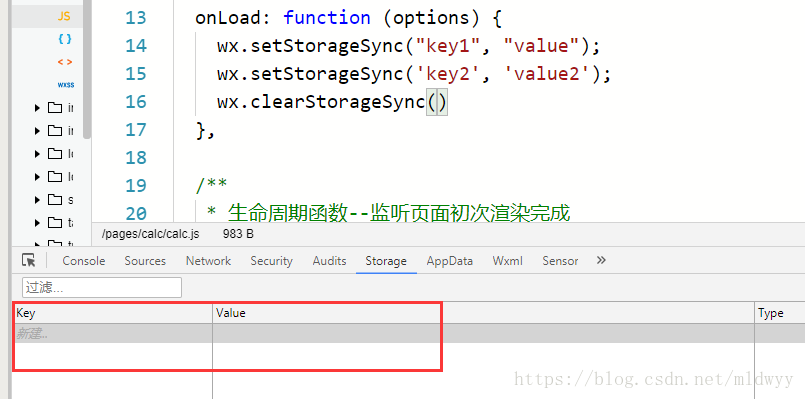The height and width of the screenshot is (399, 805).
Task: Click the Value column header
Action: click(x=483, y=313)
